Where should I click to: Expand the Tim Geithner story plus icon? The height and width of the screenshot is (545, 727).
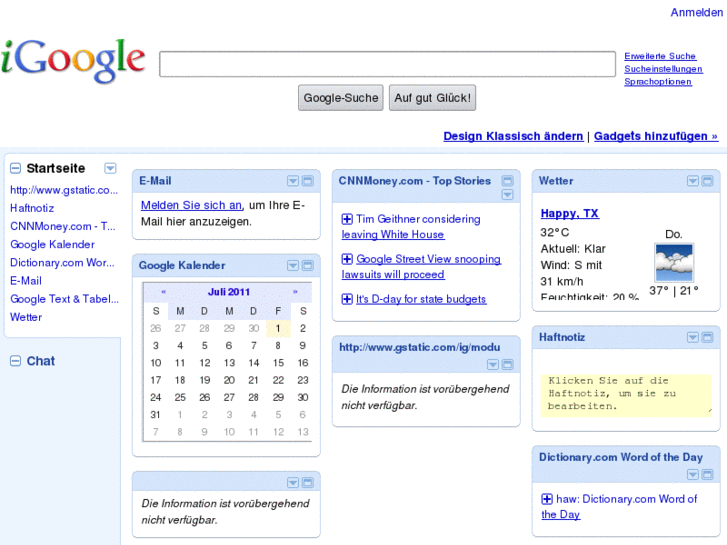pos(347,219)
